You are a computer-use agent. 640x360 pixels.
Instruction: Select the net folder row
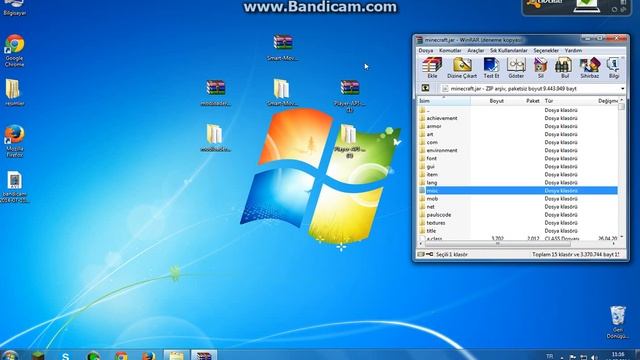click(518, 207)
